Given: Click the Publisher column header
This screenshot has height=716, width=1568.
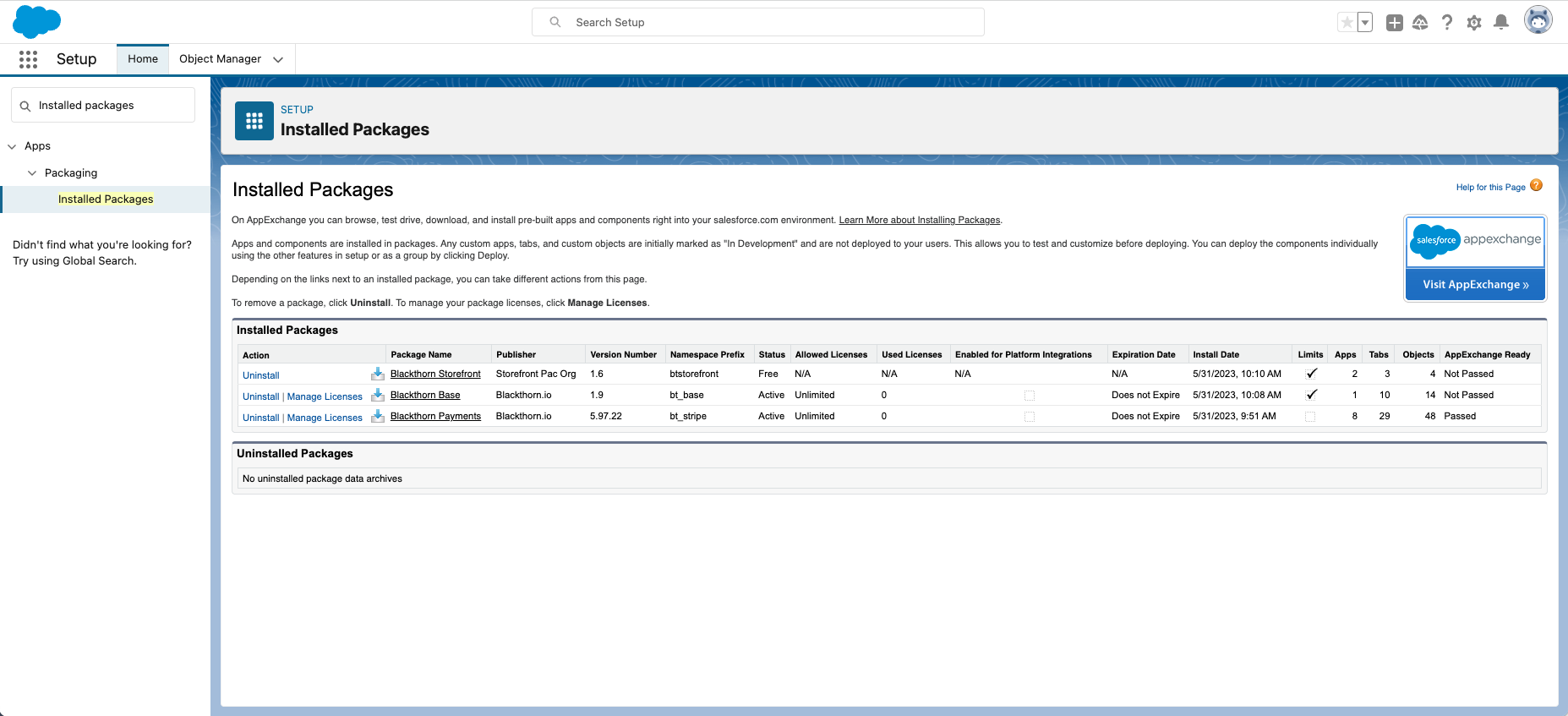Looking at the screenshot, I should pyautogui.click(x=516, y=355).
